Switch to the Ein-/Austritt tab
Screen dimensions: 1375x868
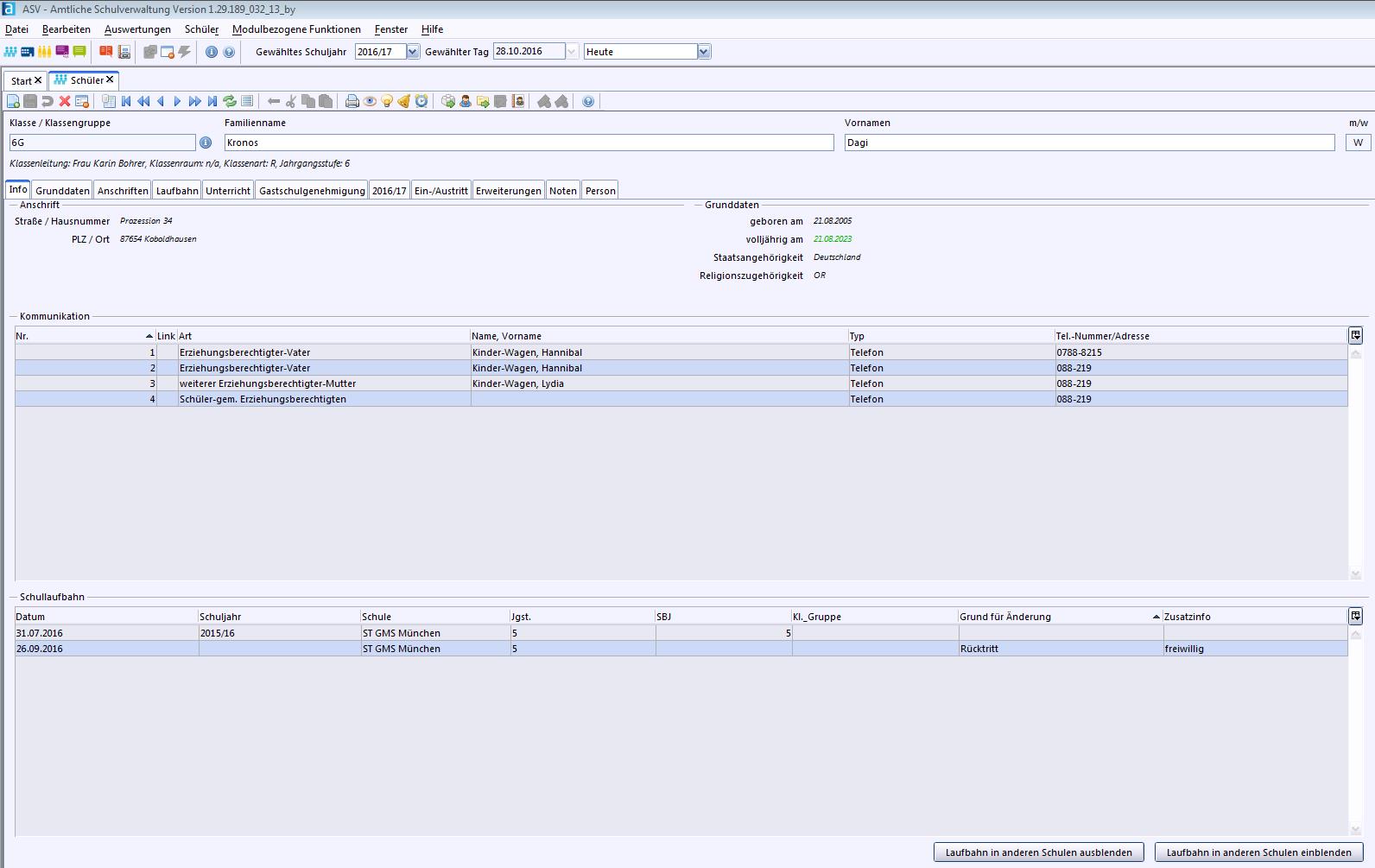(441, 191)
